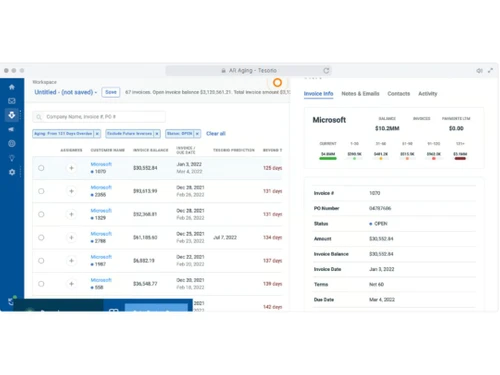Add assignee to invoice 1987
Screen dimensions: 500x375
pyautogui.click(x=71, y=261)
